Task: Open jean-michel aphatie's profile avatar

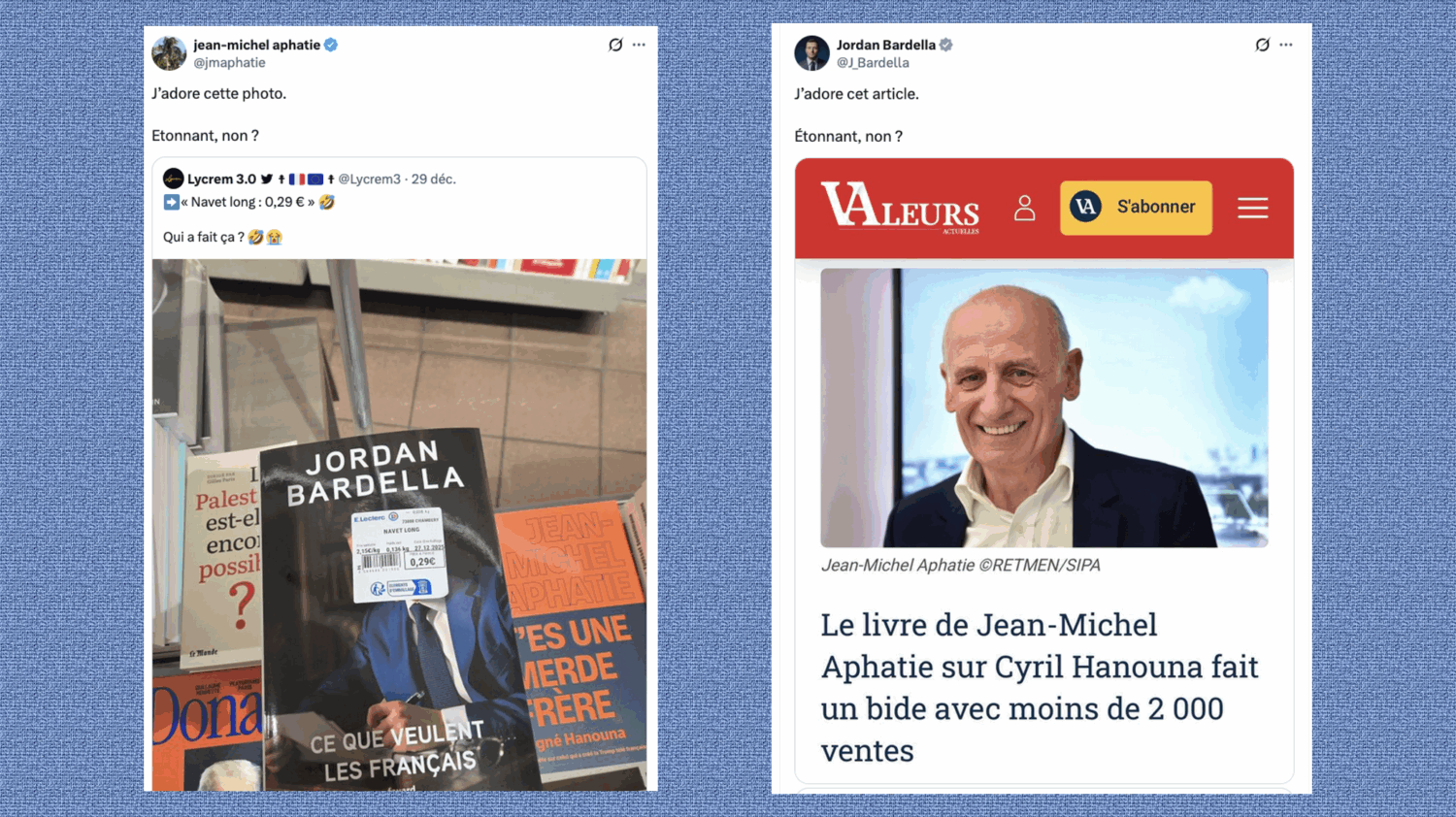Action: [169, 53]
